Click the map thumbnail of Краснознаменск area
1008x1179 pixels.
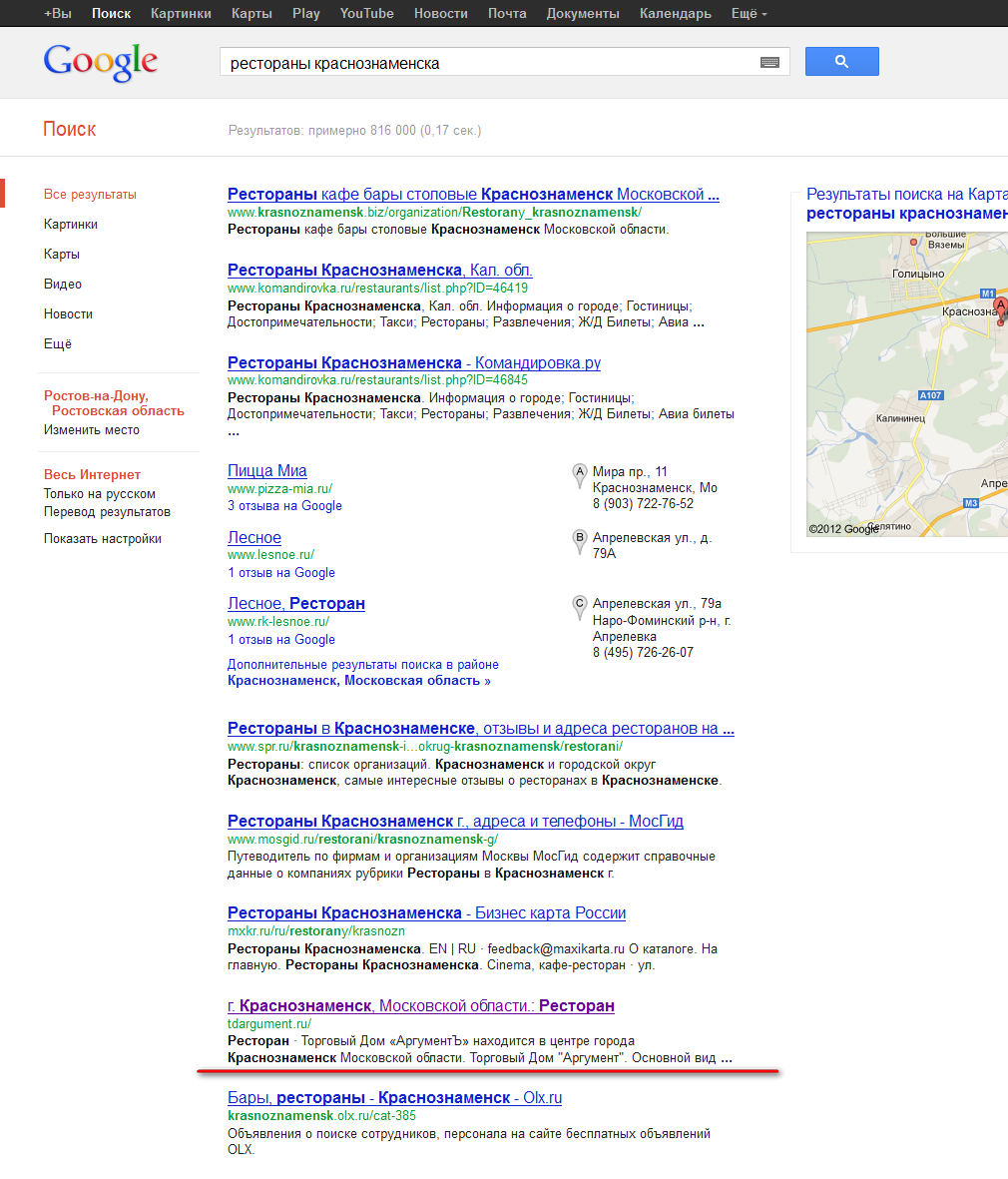[x=907, y=384]
